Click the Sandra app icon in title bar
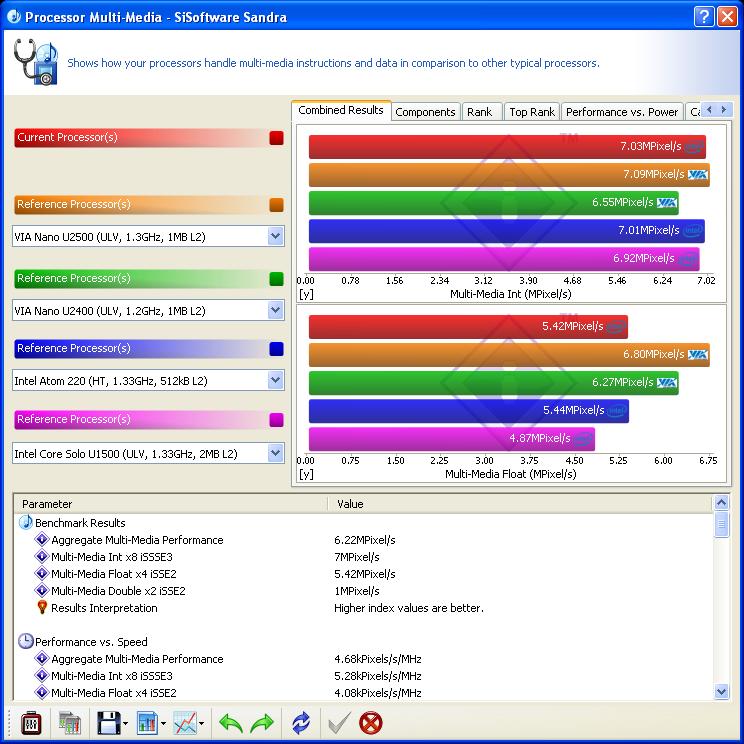Image resolution: width=744 pixels, height=744 pixels. [13, 17]
